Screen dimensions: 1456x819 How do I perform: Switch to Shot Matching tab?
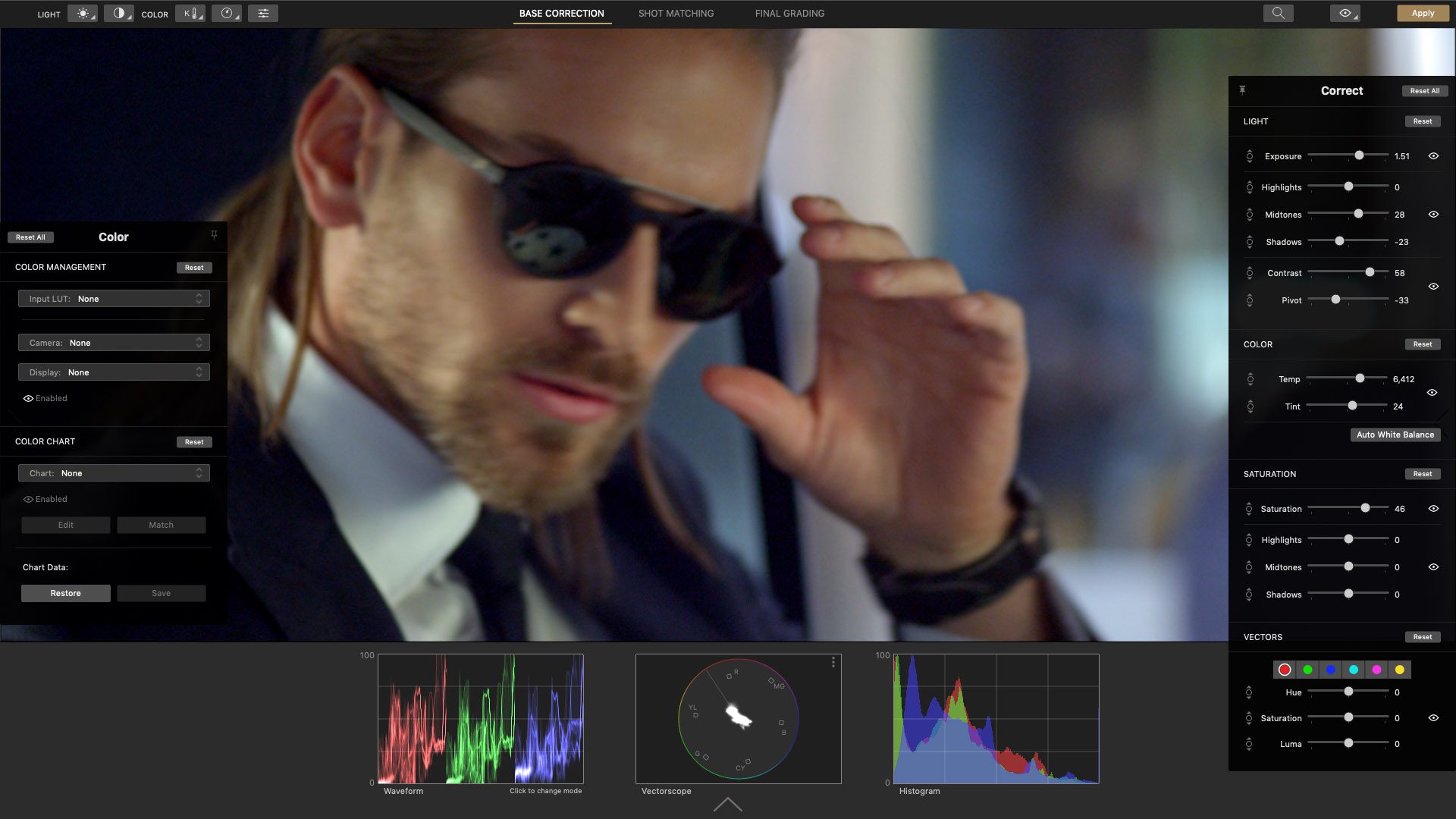point(676,13)
